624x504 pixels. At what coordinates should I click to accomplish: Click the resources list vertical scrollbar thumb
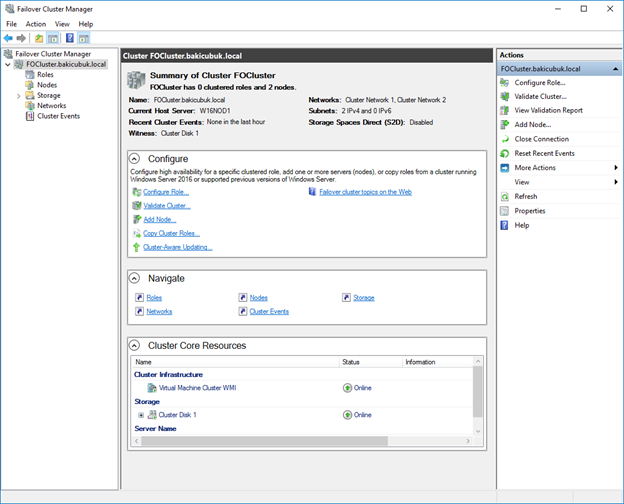click(478, 392)
